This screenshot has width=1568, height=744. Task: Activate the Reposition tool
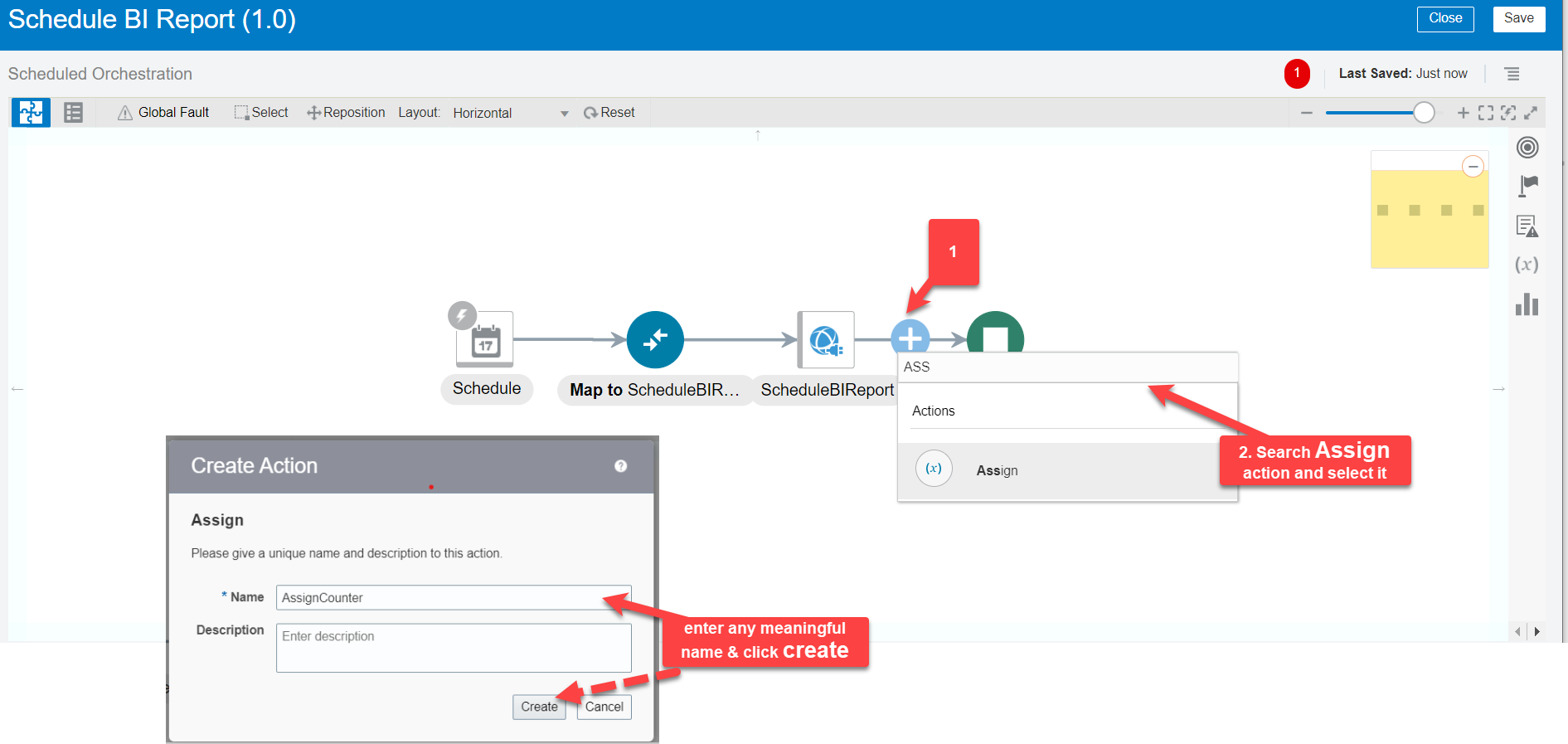pyautogui.click(x=346, y=113)
